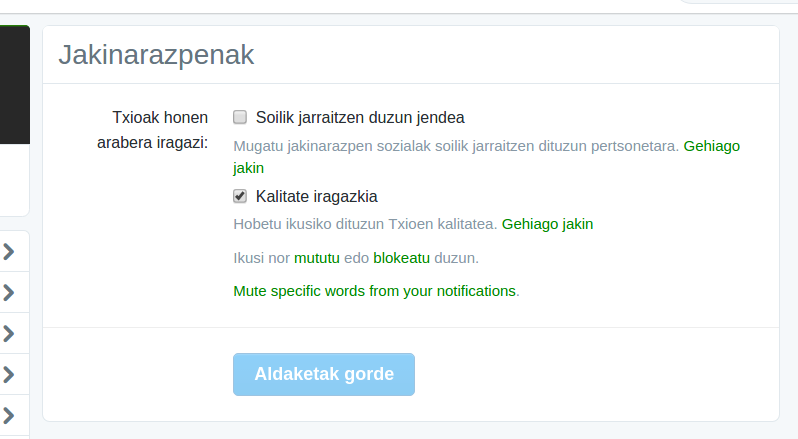This screenshot has height=439, width=798.
Task: Open the second chevron item in left sidebar
Action: coord(9,293)
